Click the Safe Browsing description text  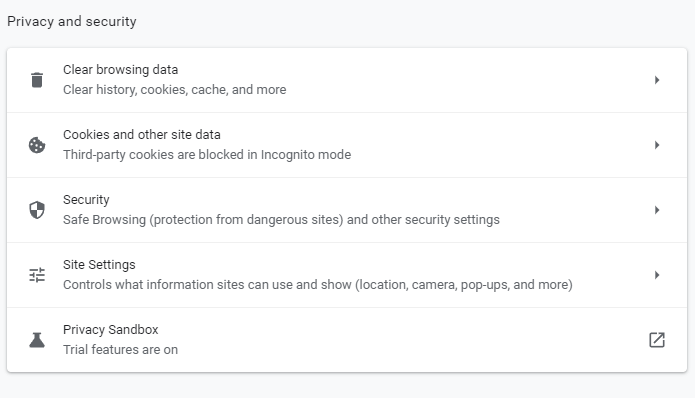[x=281, y=220]
